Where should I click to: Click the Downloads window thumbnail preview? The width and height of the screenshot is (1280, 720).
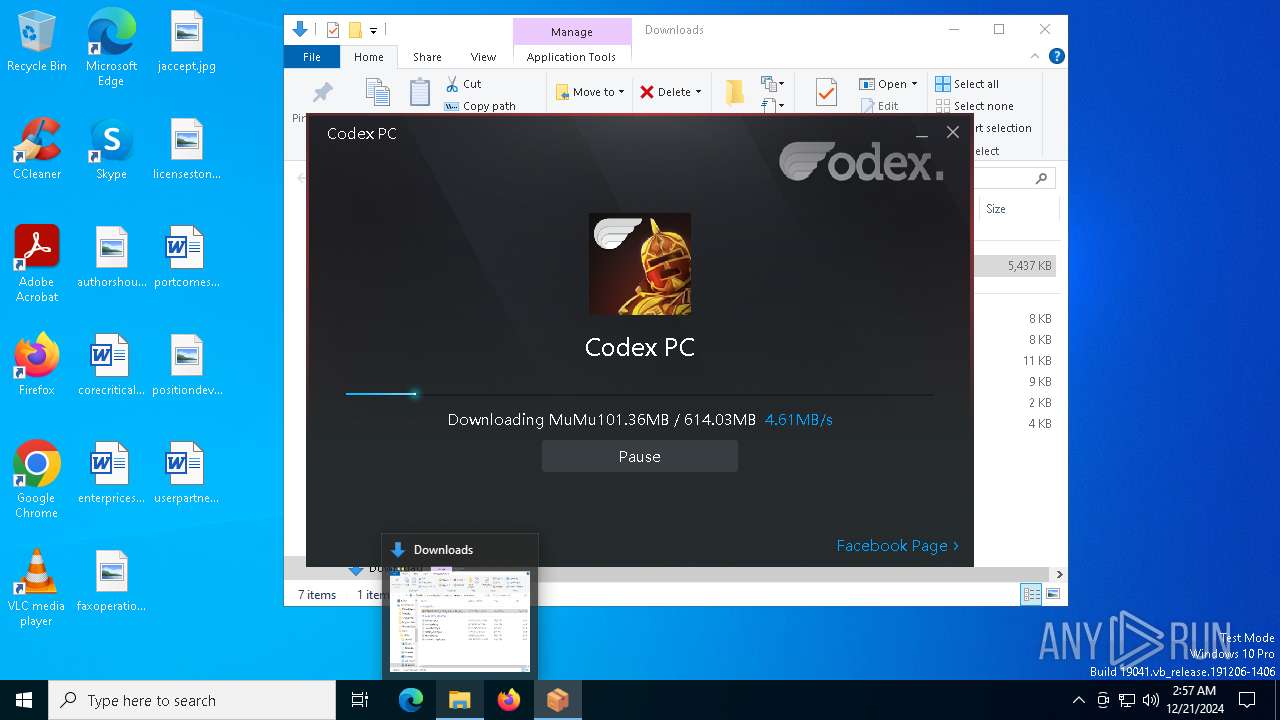pyautogui.click(x=460, y=621)
